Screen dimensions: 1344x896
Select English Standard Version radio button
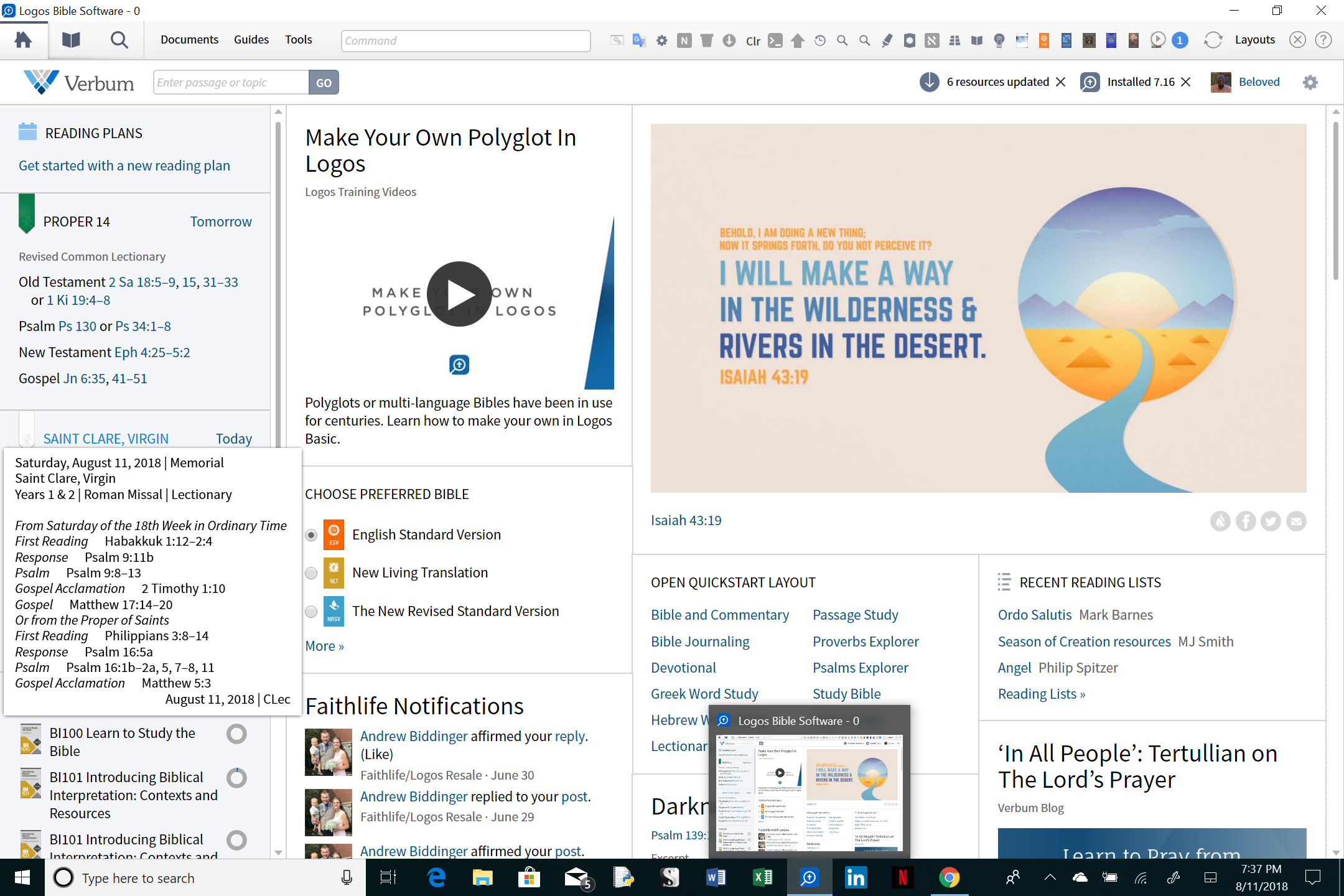312,535
